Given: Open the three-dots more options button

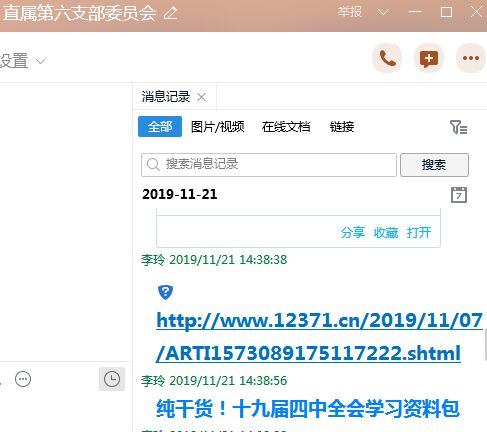Looking at the screenshot, I should point(471,58).
